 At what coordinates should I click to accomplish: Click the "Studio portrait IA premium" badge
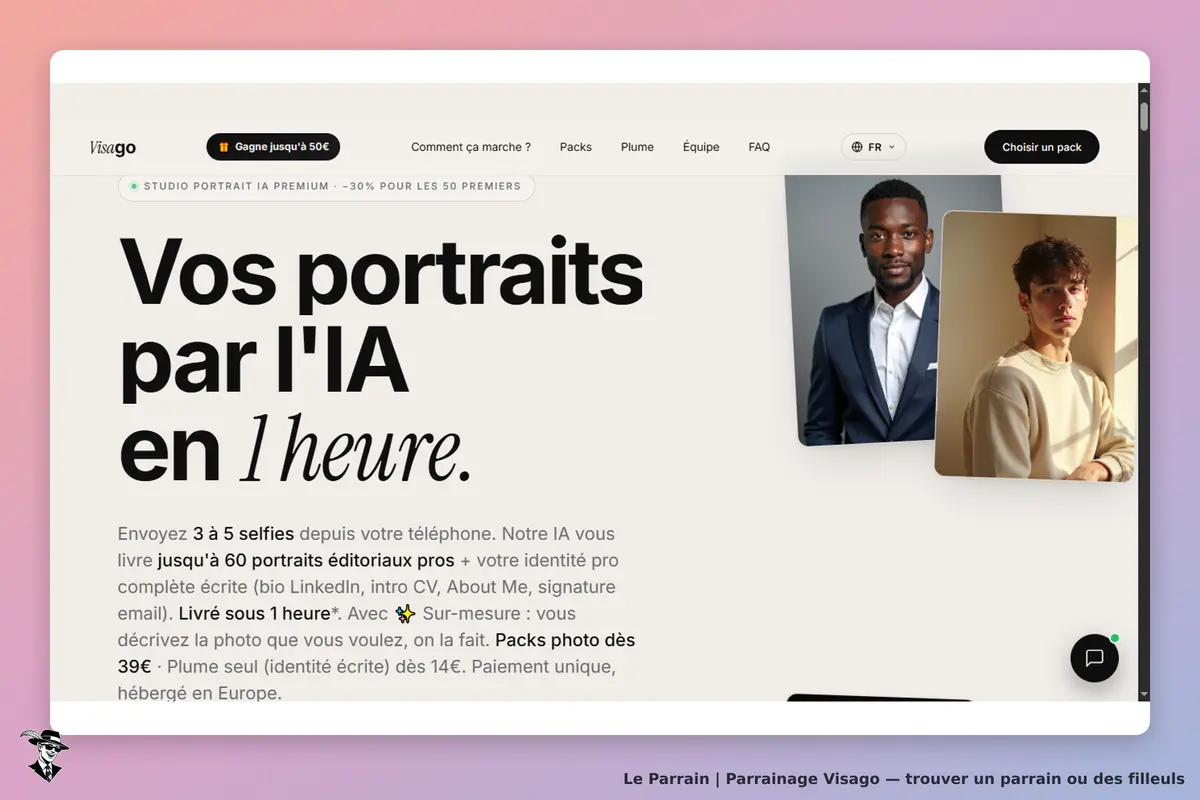[326, 186]
